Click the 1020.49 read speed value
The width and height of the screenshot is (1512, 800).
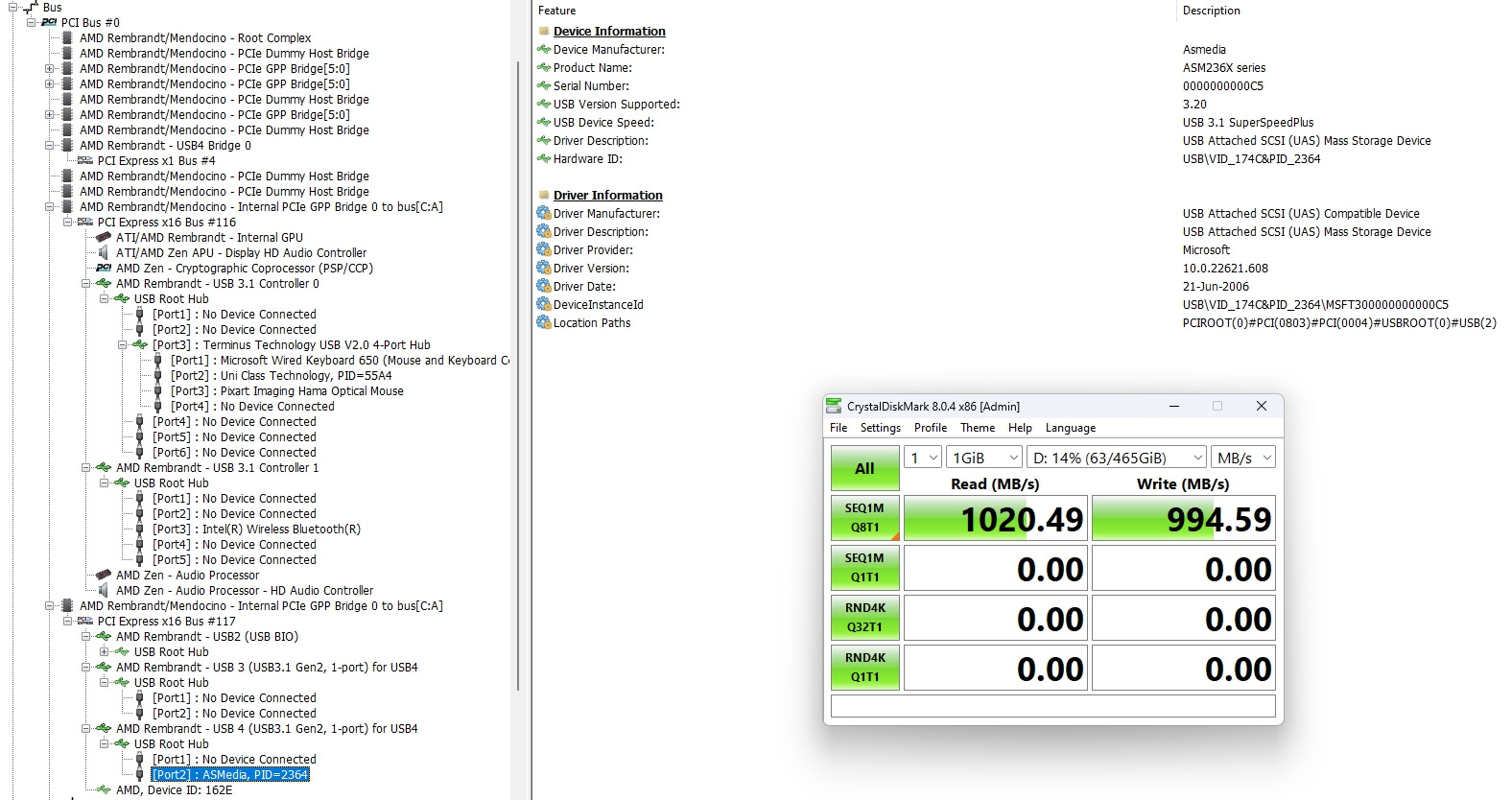pos(1022,519)
